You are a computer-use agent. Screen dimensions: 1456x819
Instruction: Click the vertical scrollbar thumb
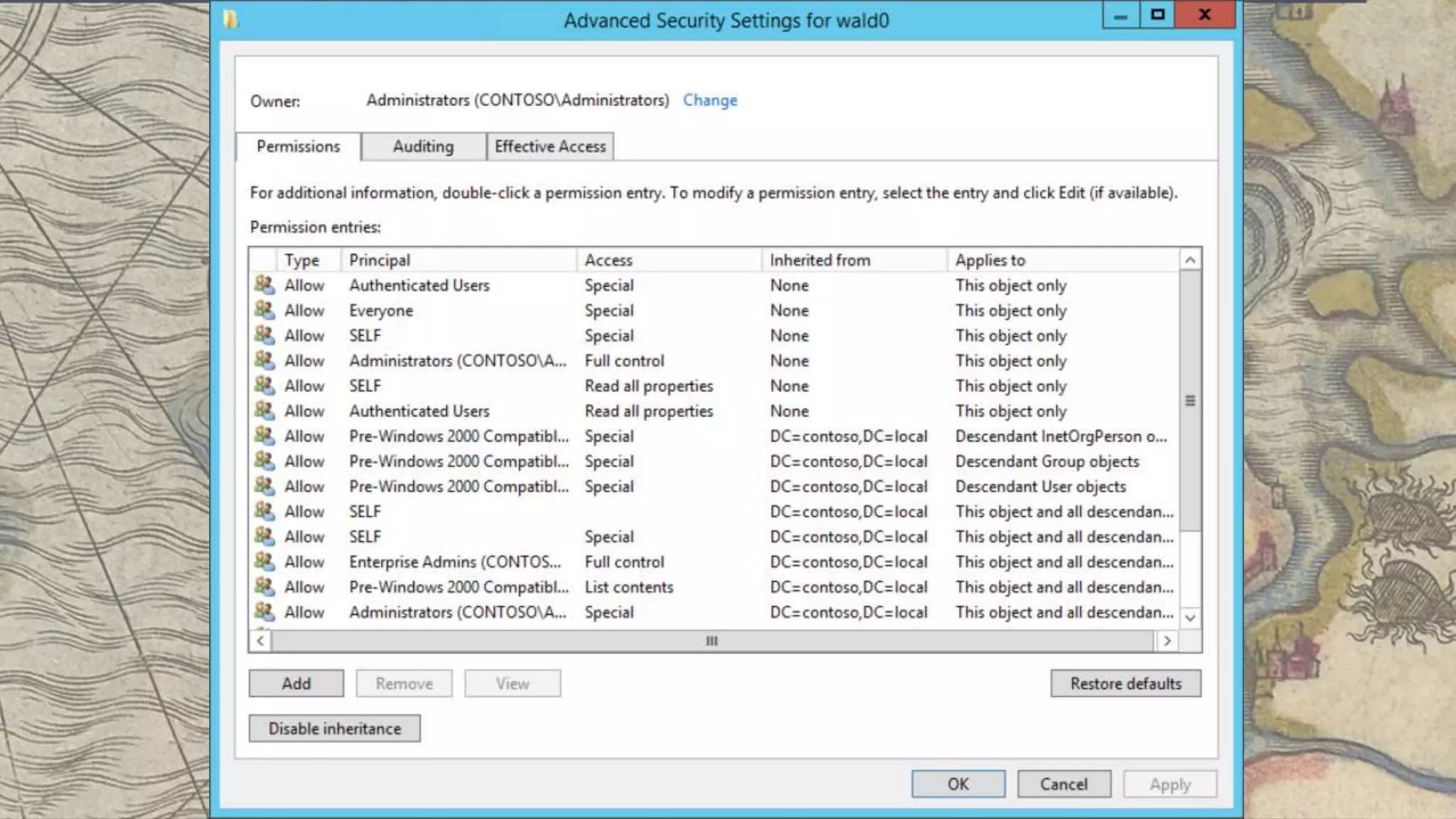click(1190, 400)
